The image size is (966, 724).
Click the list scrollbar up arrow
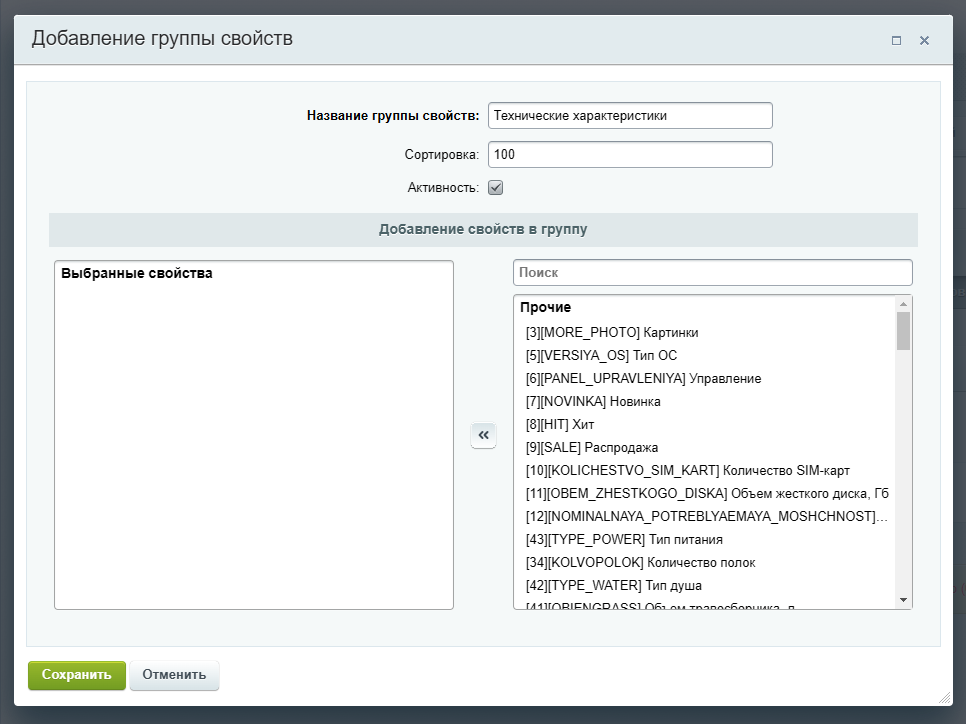[903, 304]
